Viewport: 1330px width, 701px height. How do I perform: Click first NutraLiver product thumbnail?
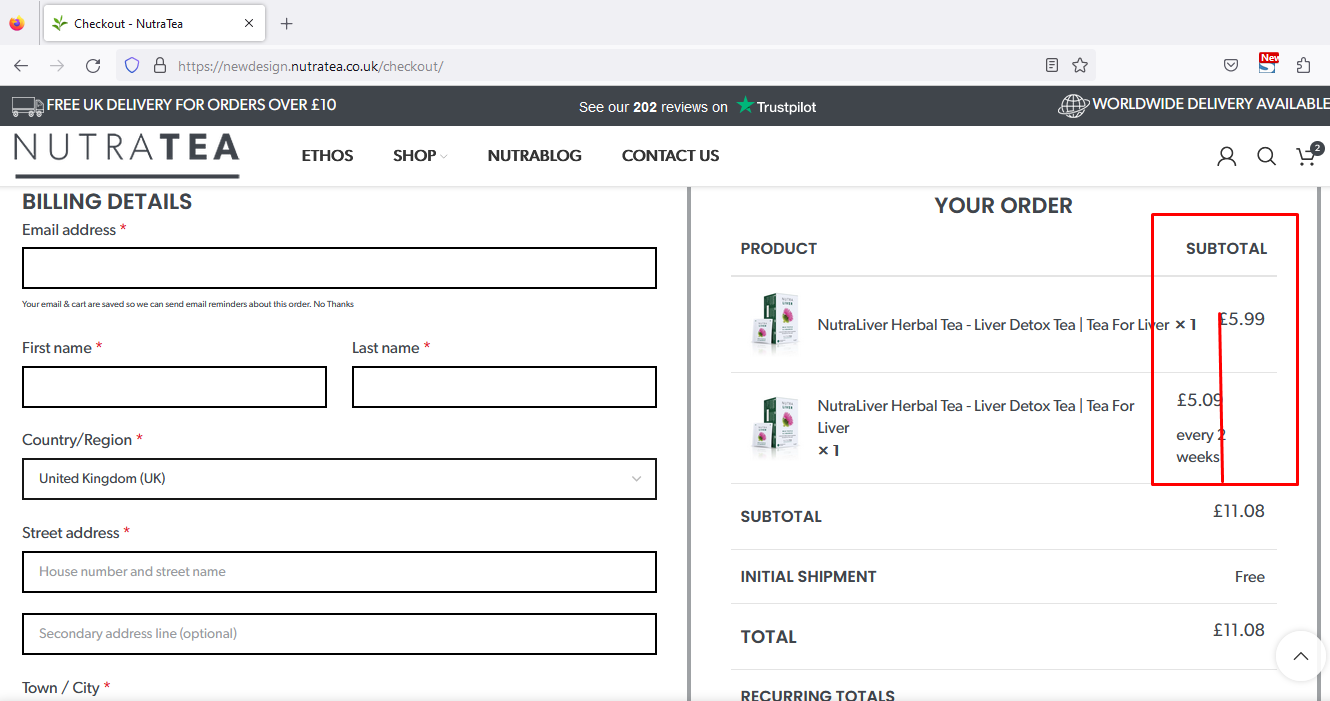pyautogui.click(x=775, y=324)
